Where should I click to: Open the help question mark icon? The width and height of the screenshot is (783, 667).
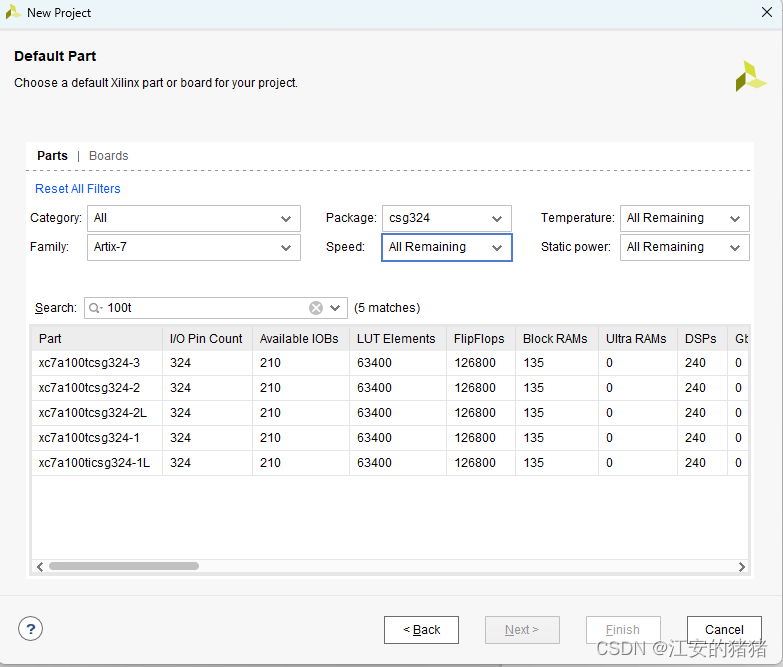pyautogui.click(x=30, y=629)
